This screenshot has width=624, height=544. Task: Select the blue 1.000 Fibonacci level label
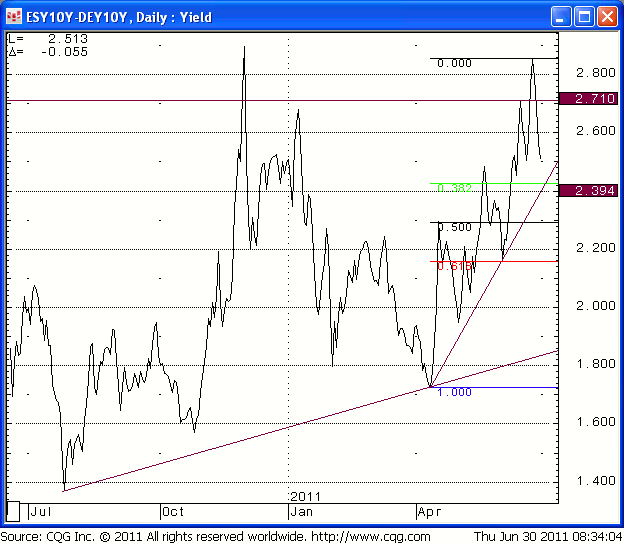tap(454, 392)
